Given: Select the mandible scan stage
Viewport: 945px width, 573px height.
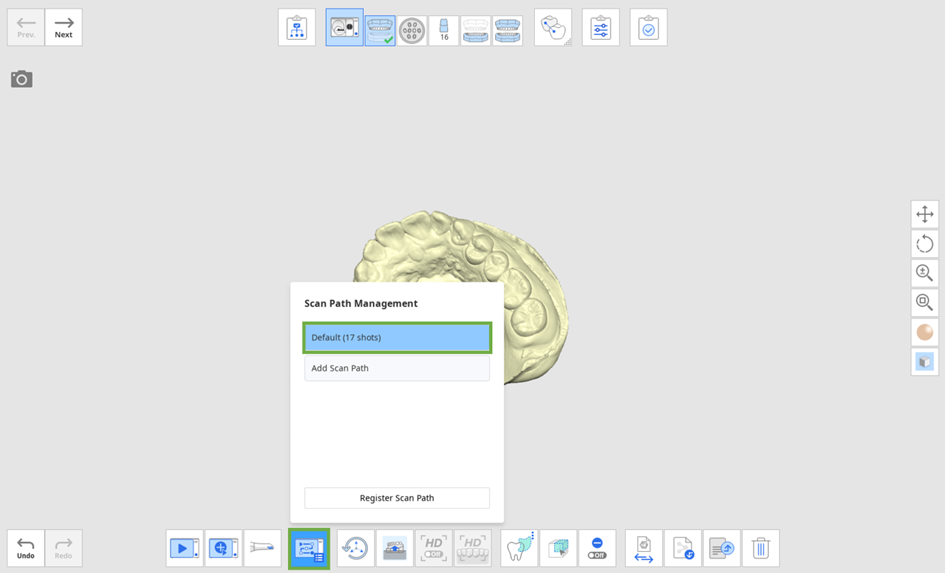Looking at the screenshot, I should [x=476, y=30].
